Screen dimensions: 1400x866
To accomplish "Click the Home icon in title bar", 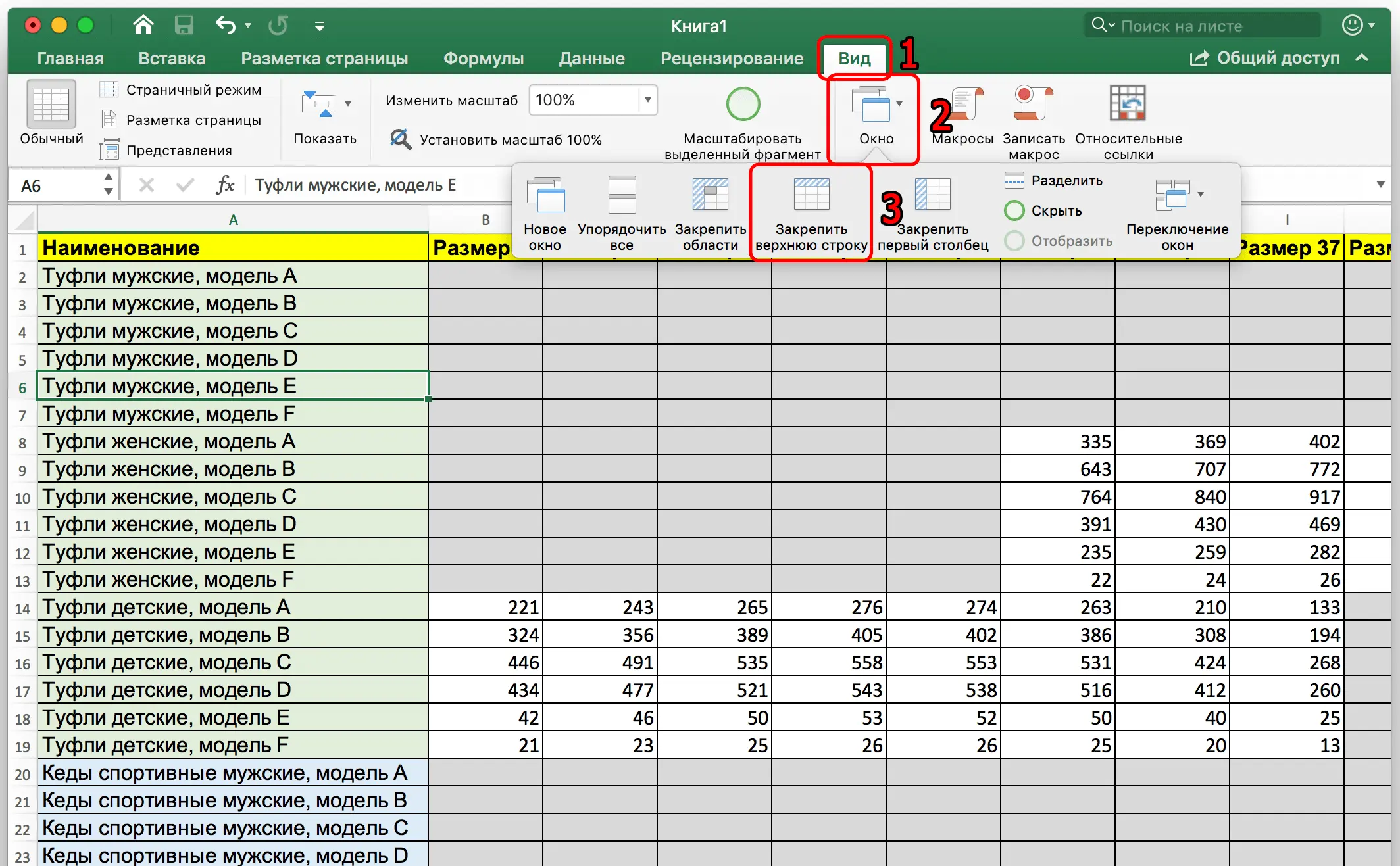I will pyautogui.click(x=143, y=26).
